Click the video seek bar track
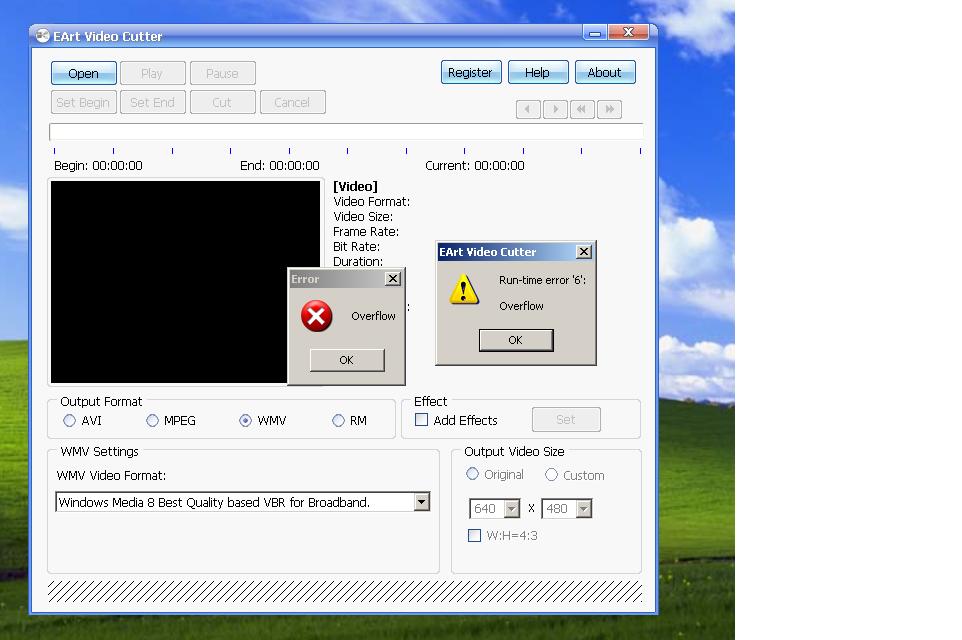 click(346, 131)
